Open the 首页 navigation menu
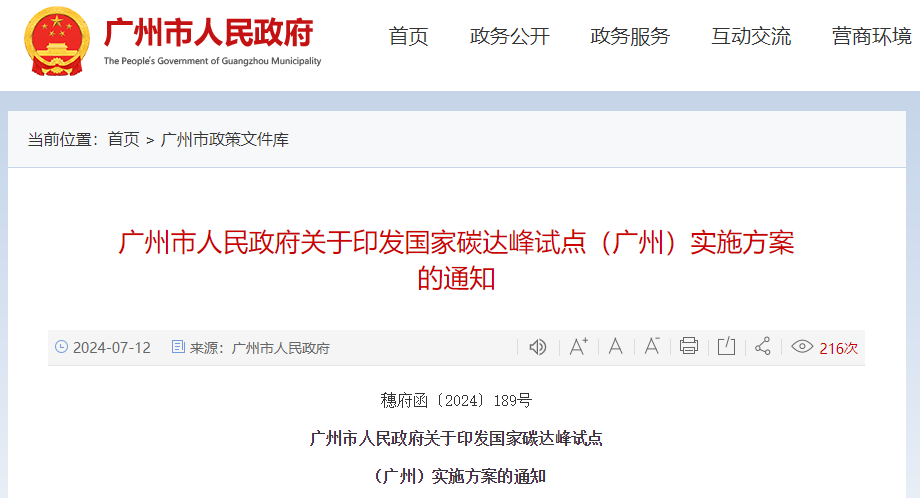 (x=408, y=36)
